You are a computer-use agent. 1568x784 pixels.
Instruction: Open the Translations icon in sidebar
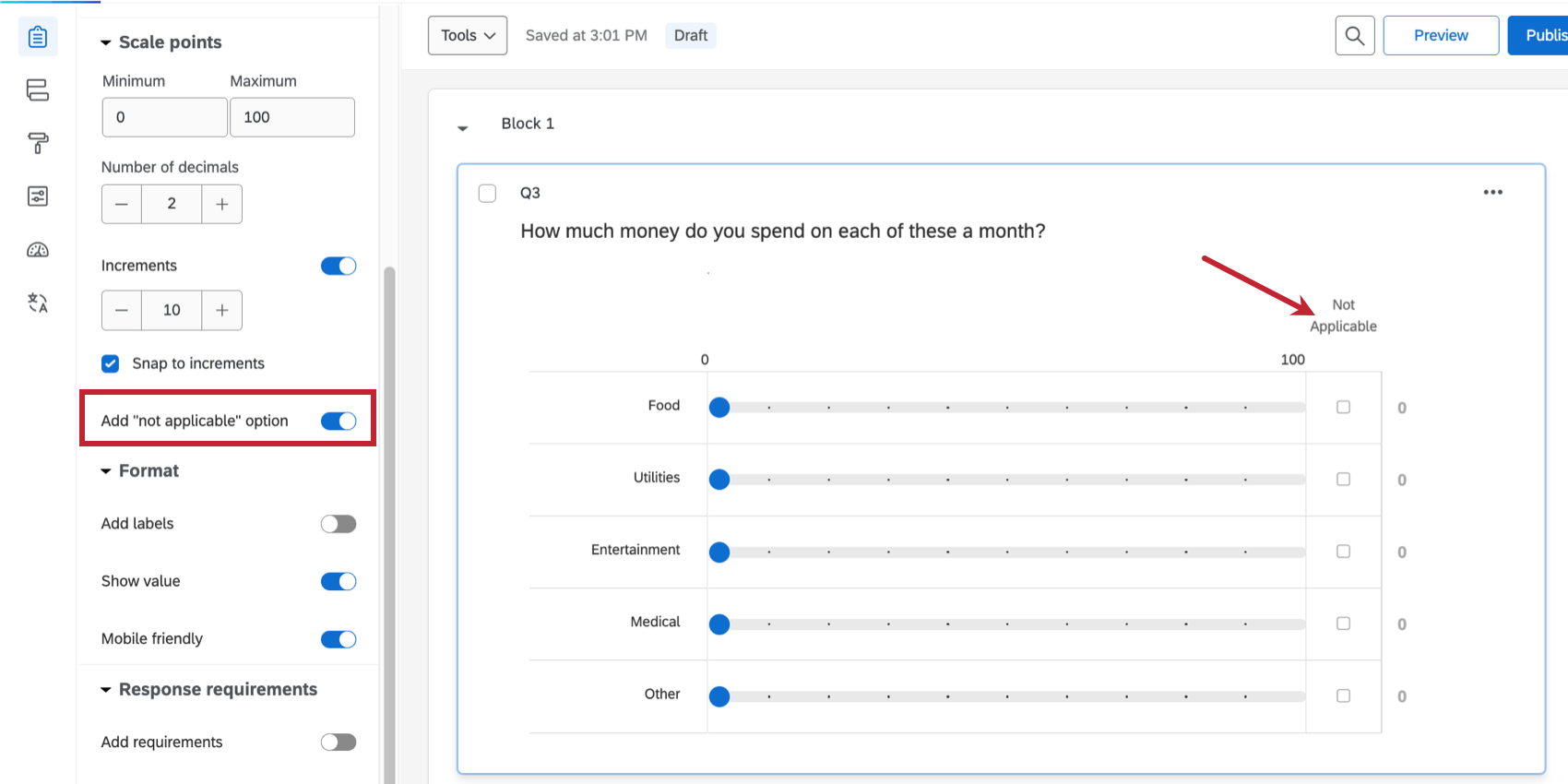point(38,303)
